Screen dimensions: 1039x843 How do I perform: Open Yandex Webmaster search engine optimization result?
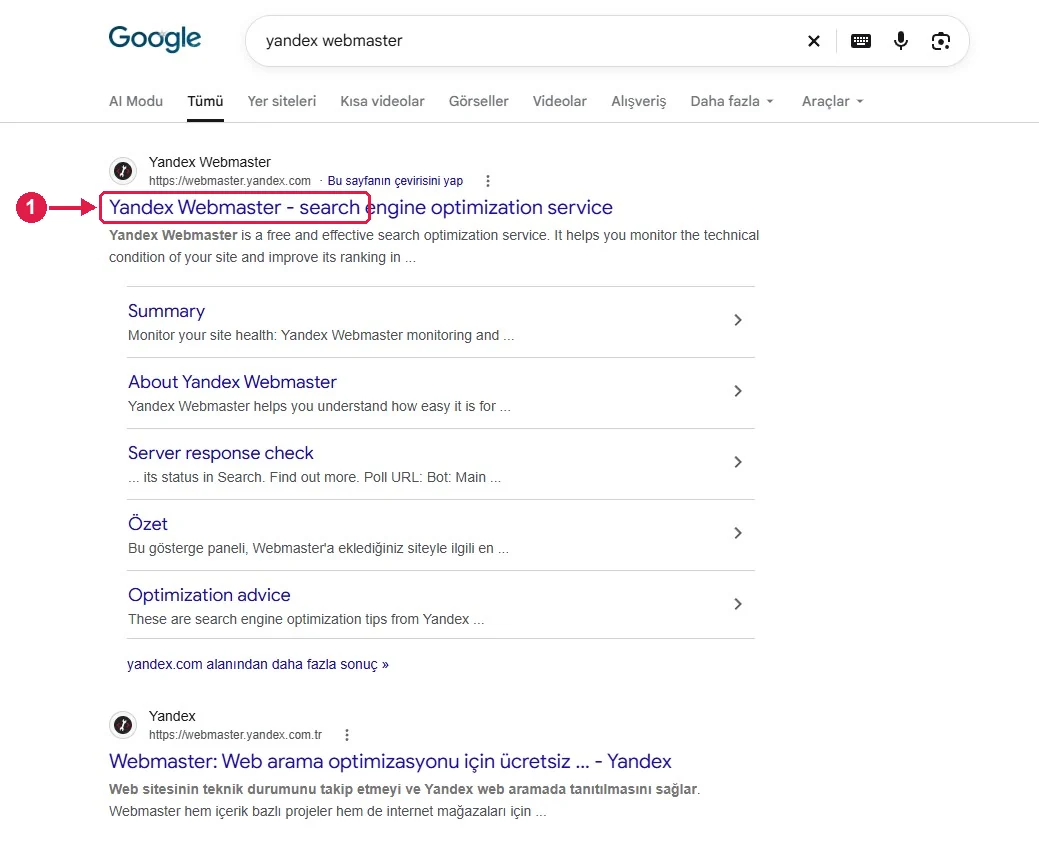click(x=360, y=207)
